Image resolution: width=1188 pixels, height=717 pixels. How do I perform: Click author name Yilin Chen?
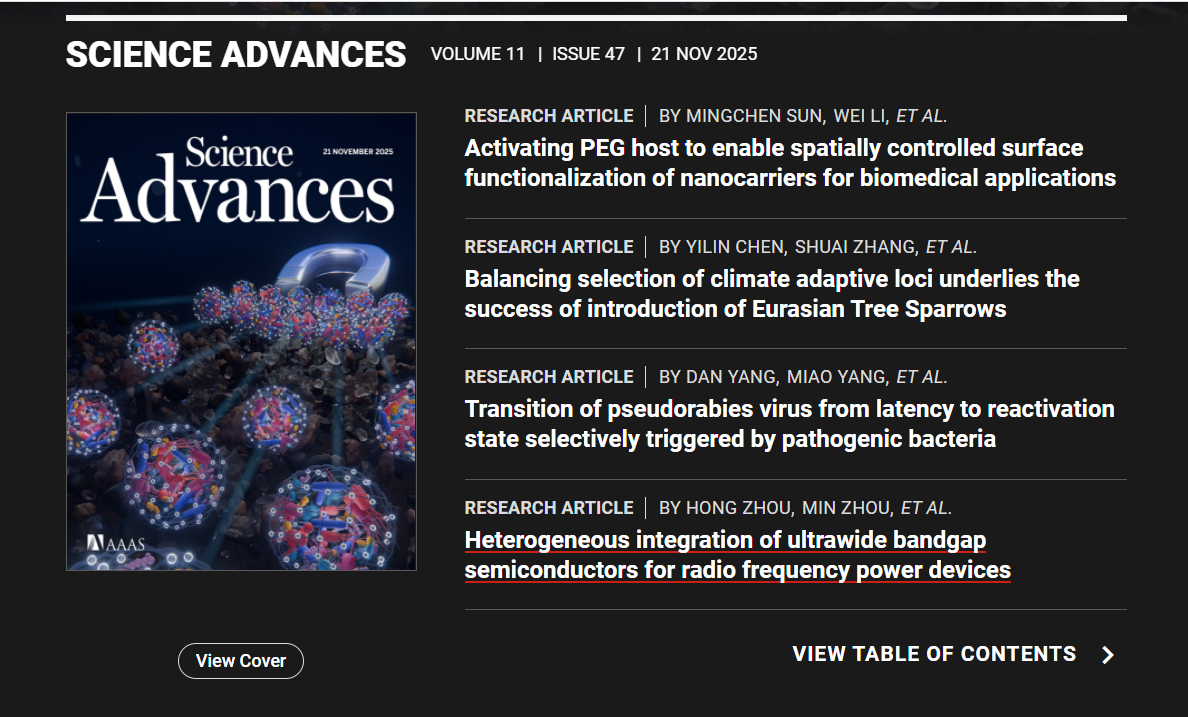tap(735, 247)
